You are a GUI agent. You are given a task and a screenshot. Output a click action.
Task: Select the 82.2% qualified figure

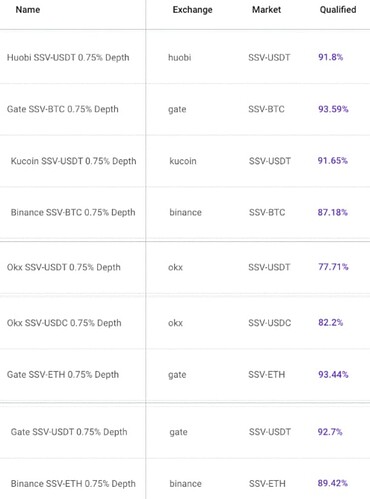(330, 322)
